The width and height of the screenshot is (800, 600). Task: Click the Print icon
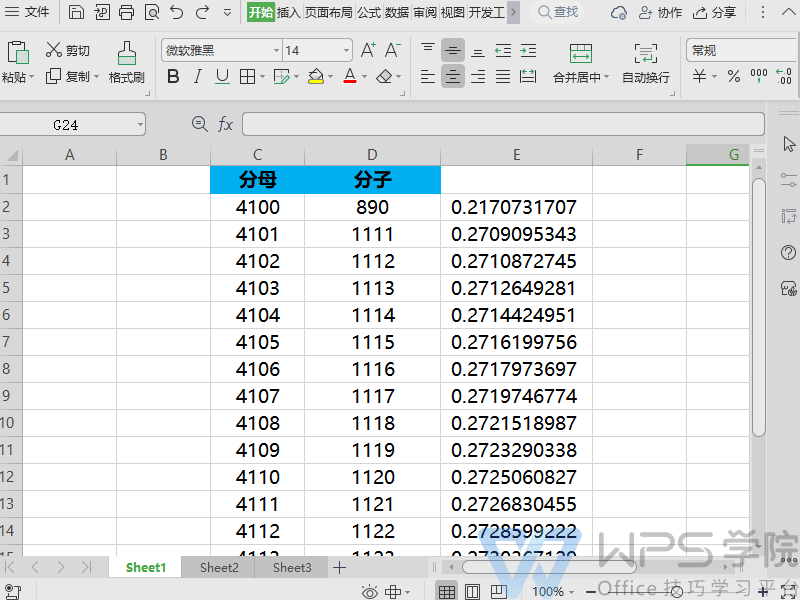pyautogui.click(x=127, y=12)
